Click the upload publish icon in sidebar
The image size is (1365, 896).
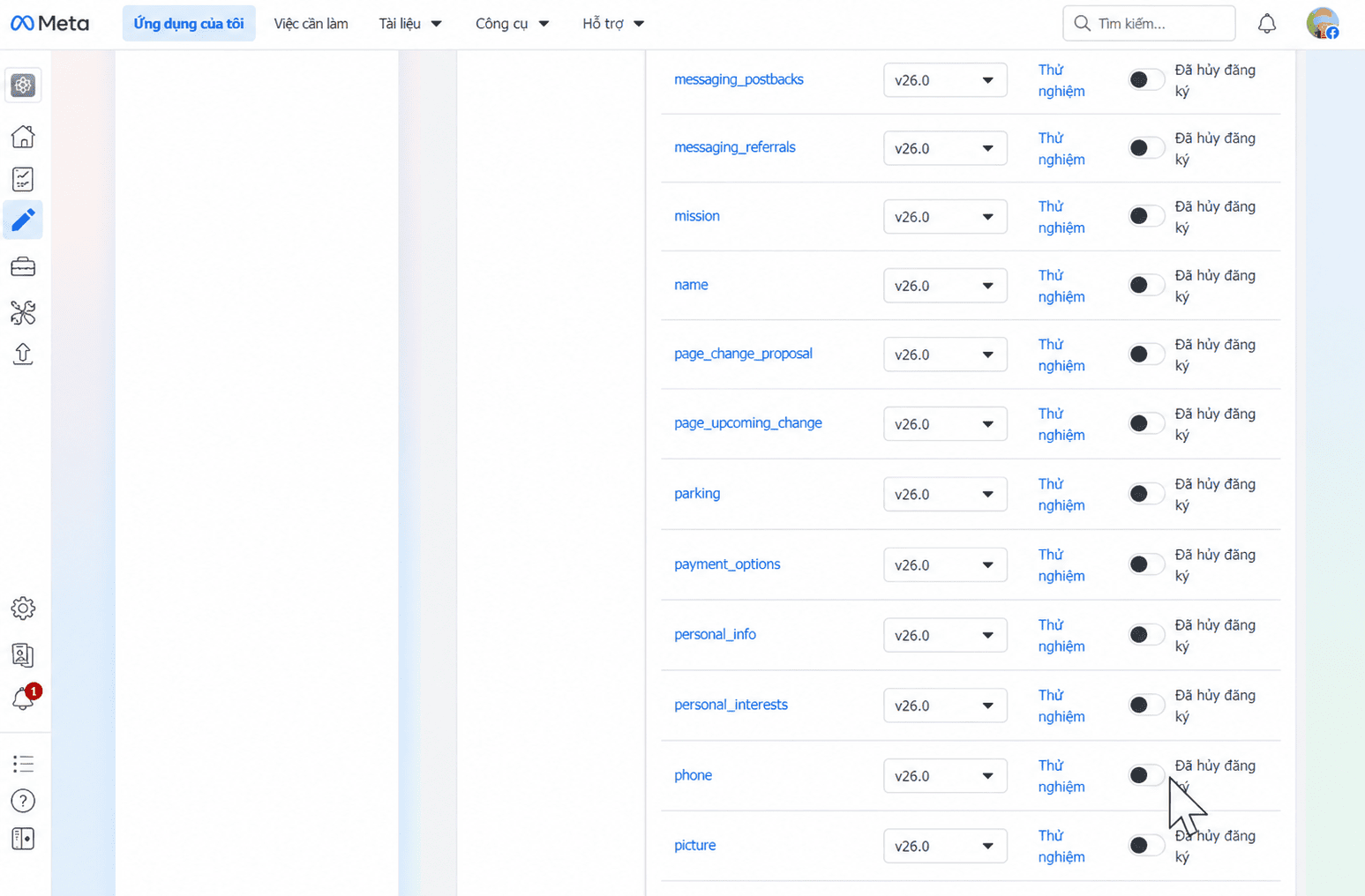[23, 354]
